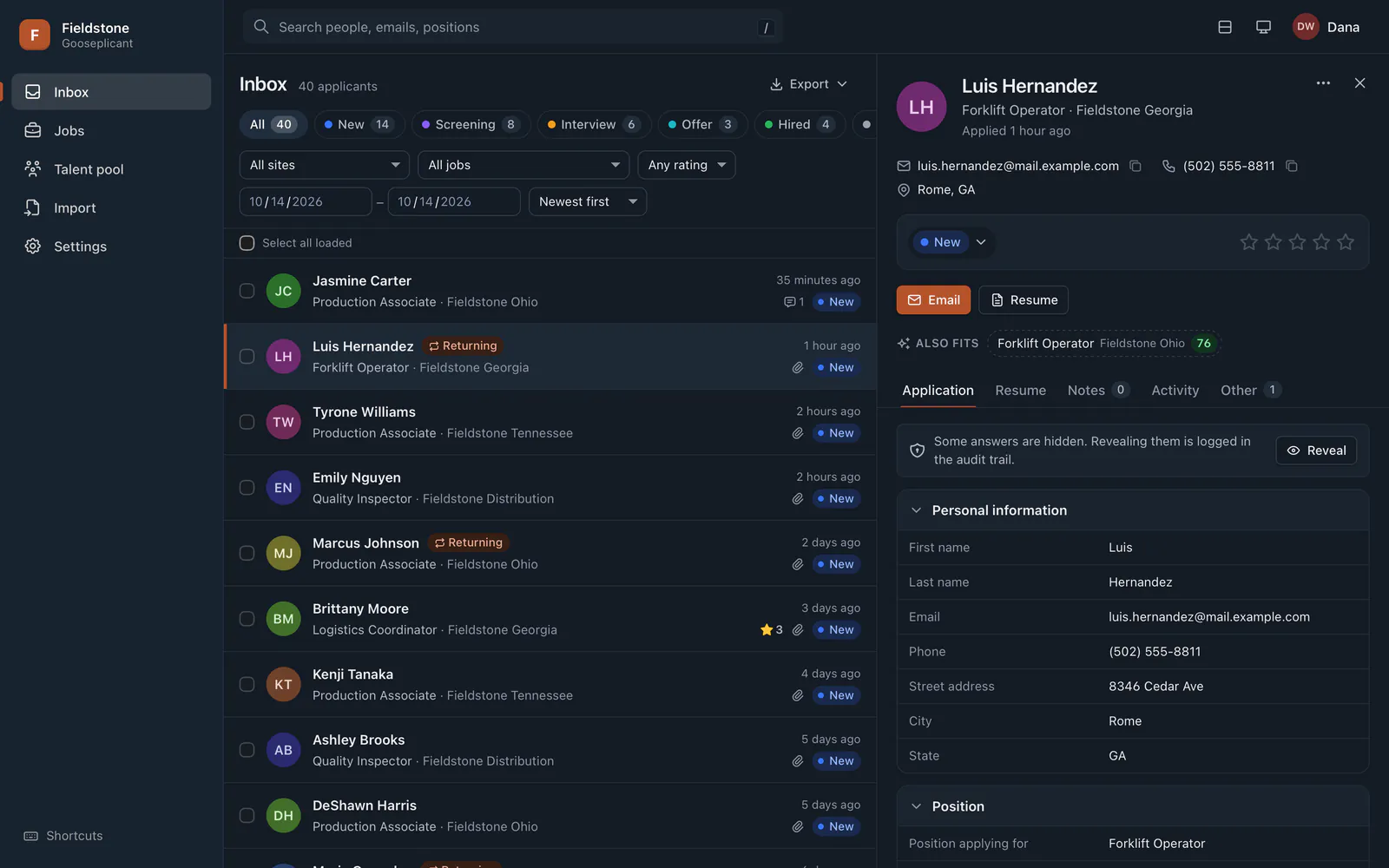This screenshot has height=868, width=1389.
Task: Collapse the Personal information section
Action: point(1133,510)
